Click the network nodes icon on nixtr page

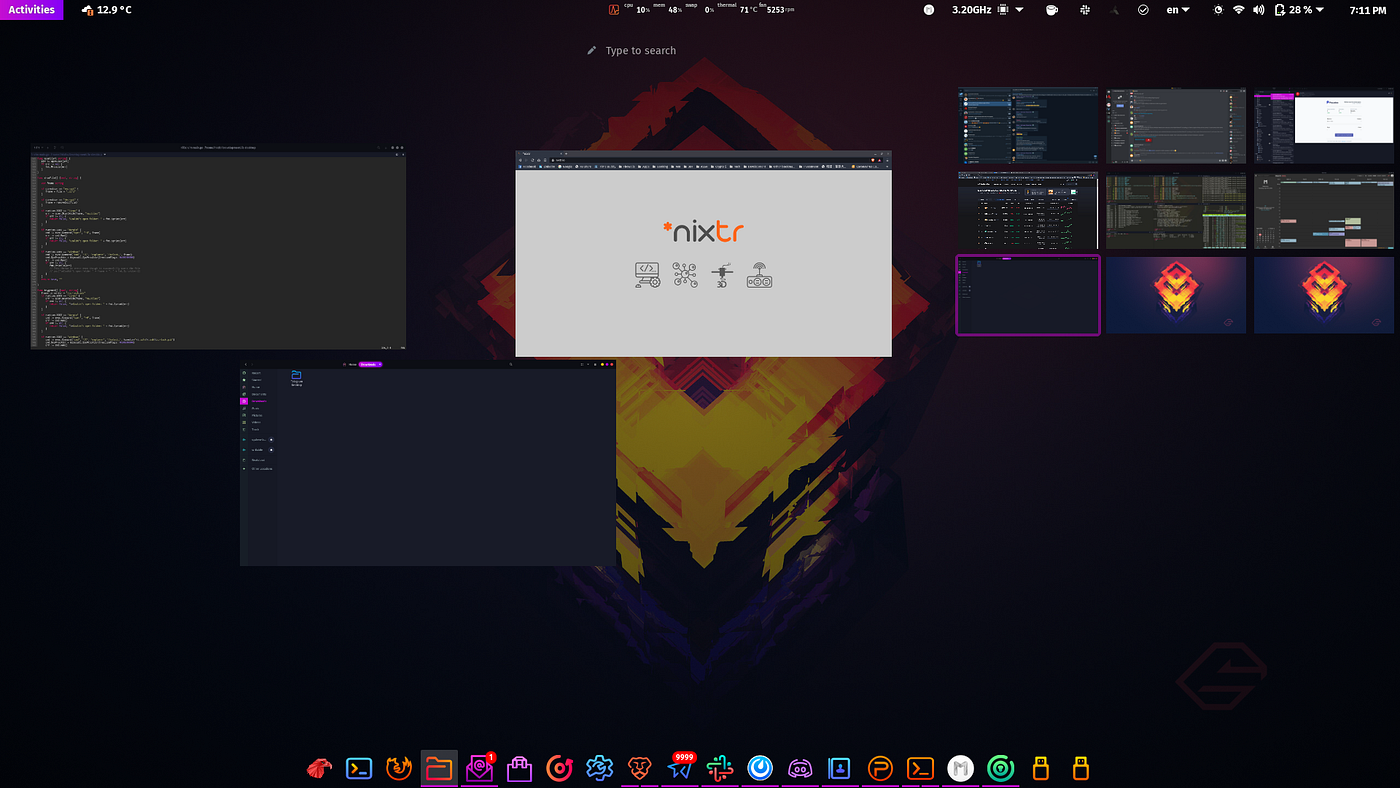coord(685,275)
